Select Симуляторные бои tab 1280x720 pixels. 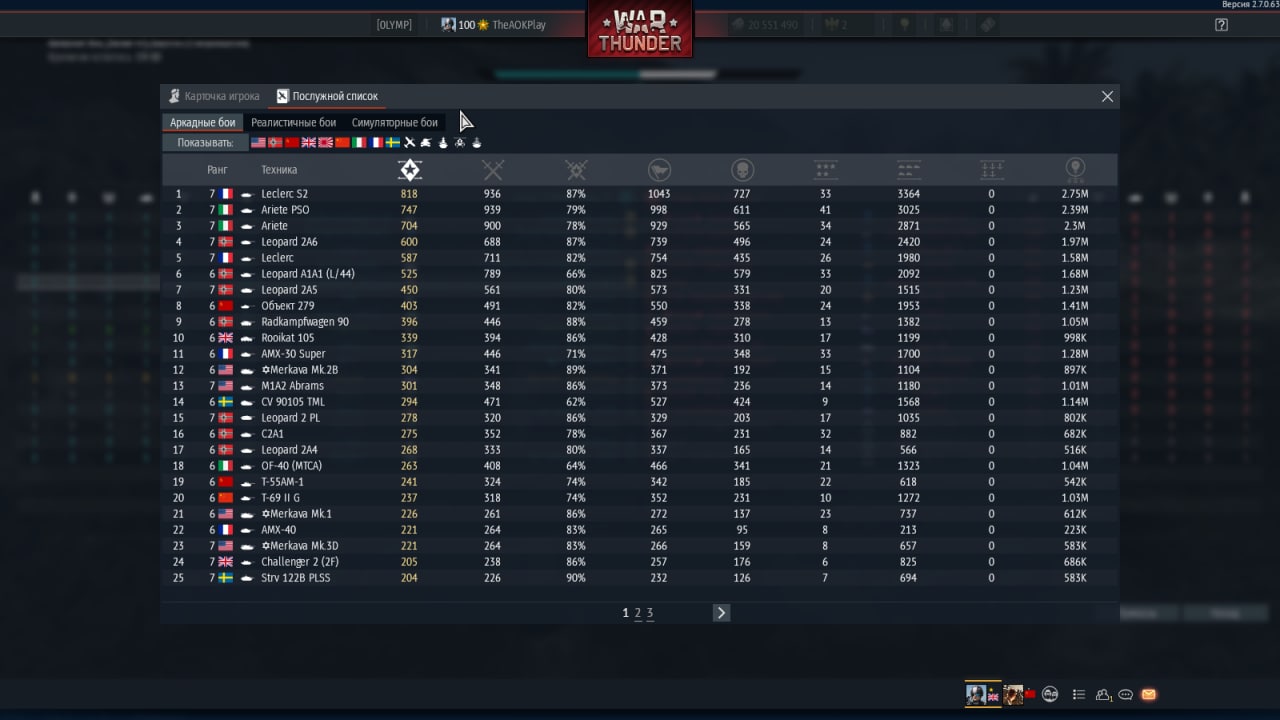(394, 123)
